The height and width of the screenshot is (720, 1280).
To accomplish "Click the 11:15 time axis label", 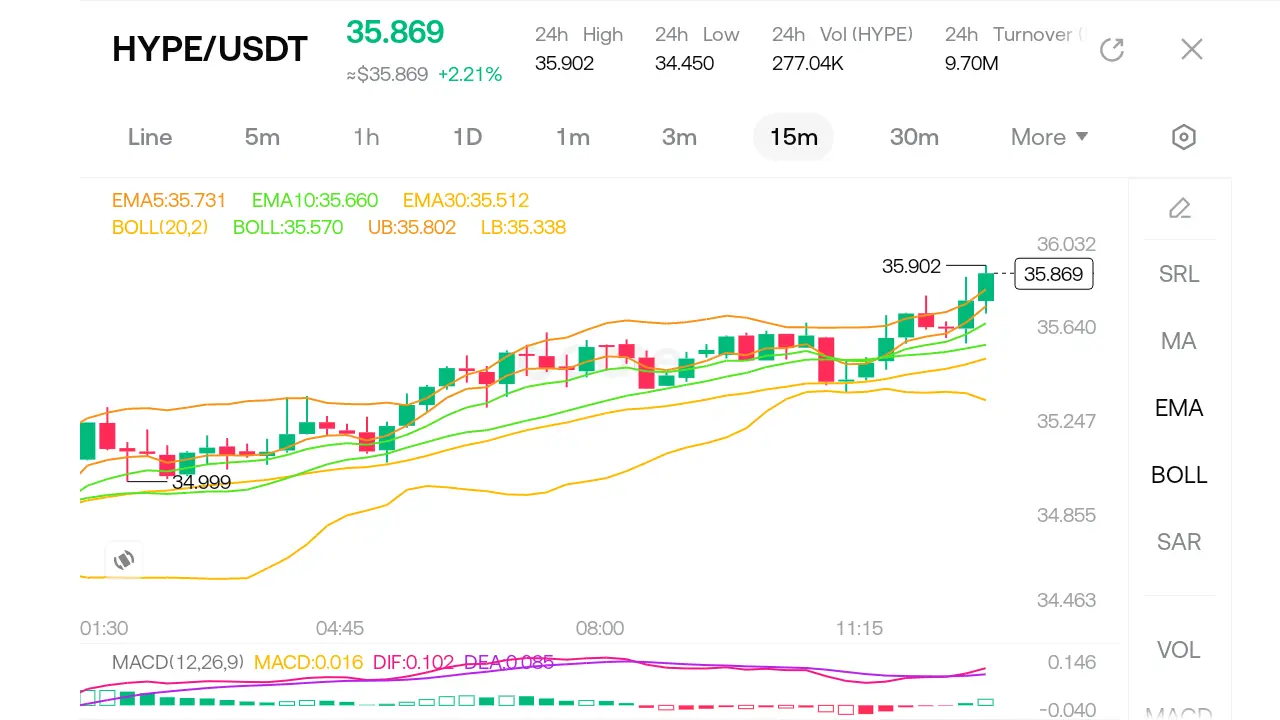I will pos(860,628).
